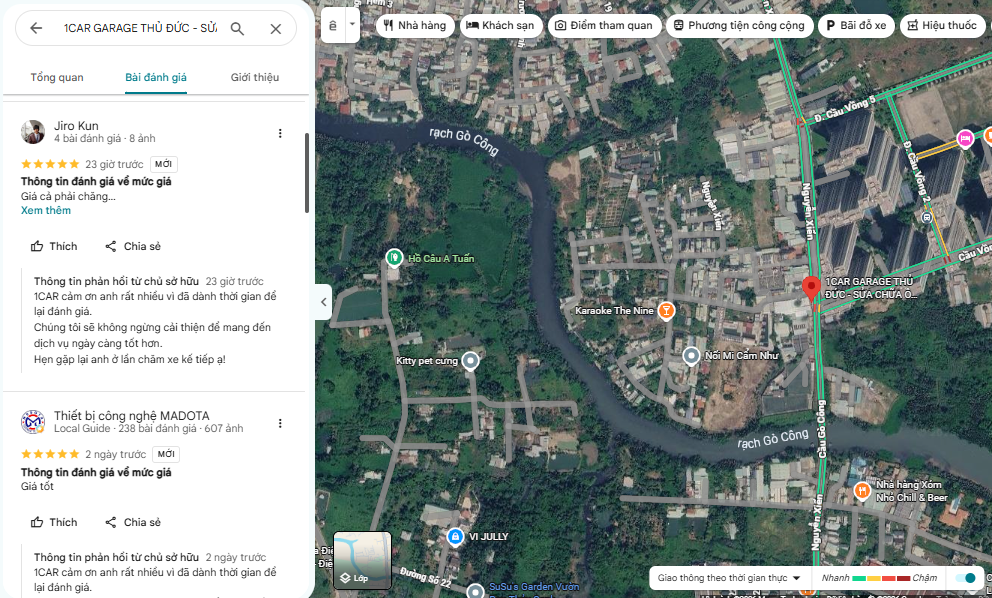Open Jiro Kun reviewer name
Screen dimensions: 992x598
[x=76, y=125]
